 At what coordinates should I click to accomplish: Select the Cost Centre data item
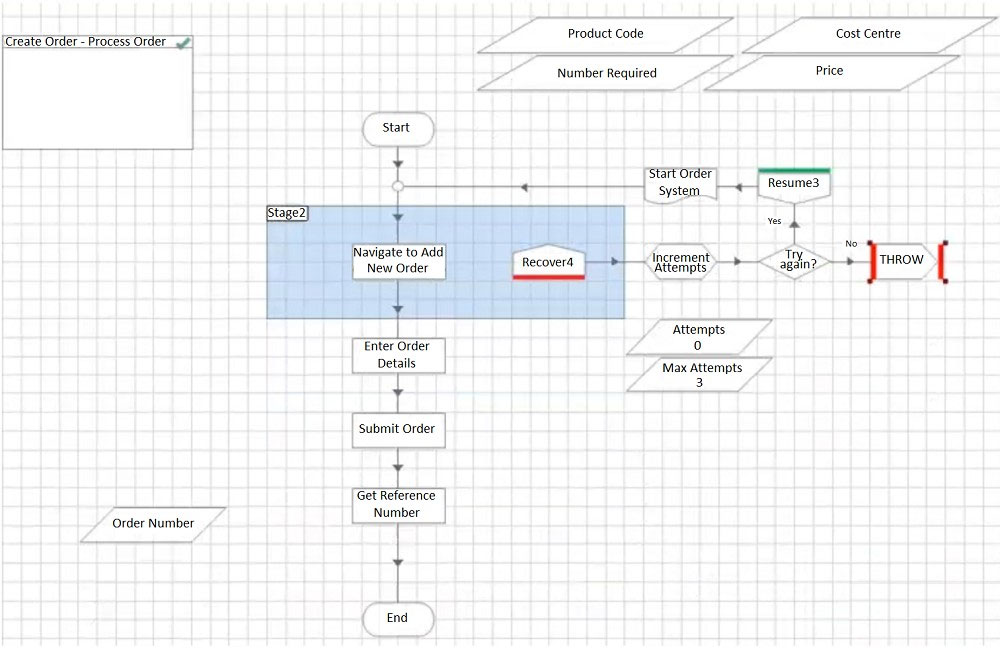[x=868, y=34]
